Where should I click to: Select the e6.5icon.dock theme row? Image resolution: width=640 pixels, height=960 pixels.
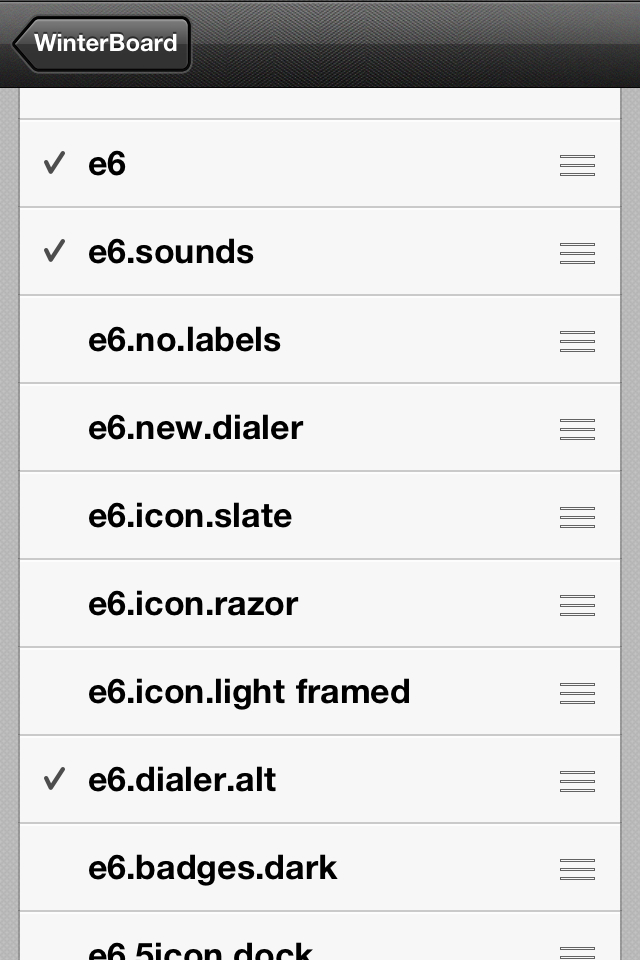320,937
